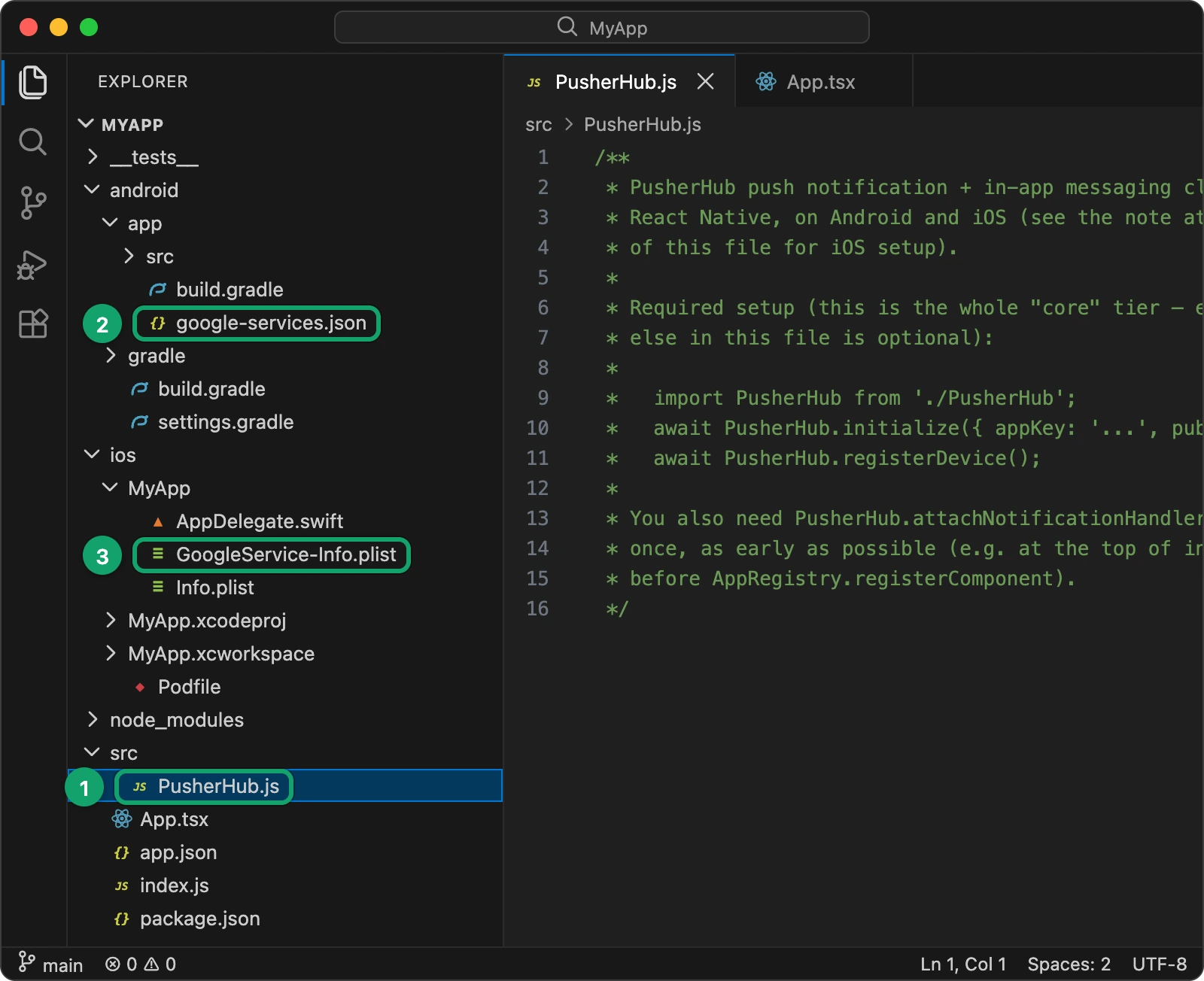Viewport: 1204px width, 981px height.
Task: Click the JS icon beside PusherHub.js in explorer
Action: (139, 786)
